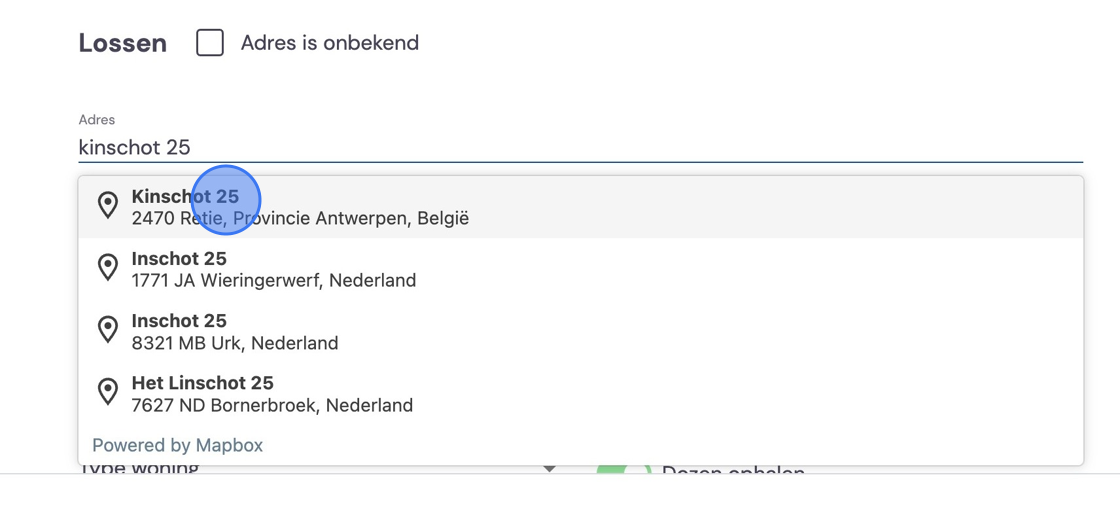Image resolution: width=1120 pixels, height=513 pixels.
Task: Click the location pin for Wieringerwerf suggestion
Action: [107, 268]
